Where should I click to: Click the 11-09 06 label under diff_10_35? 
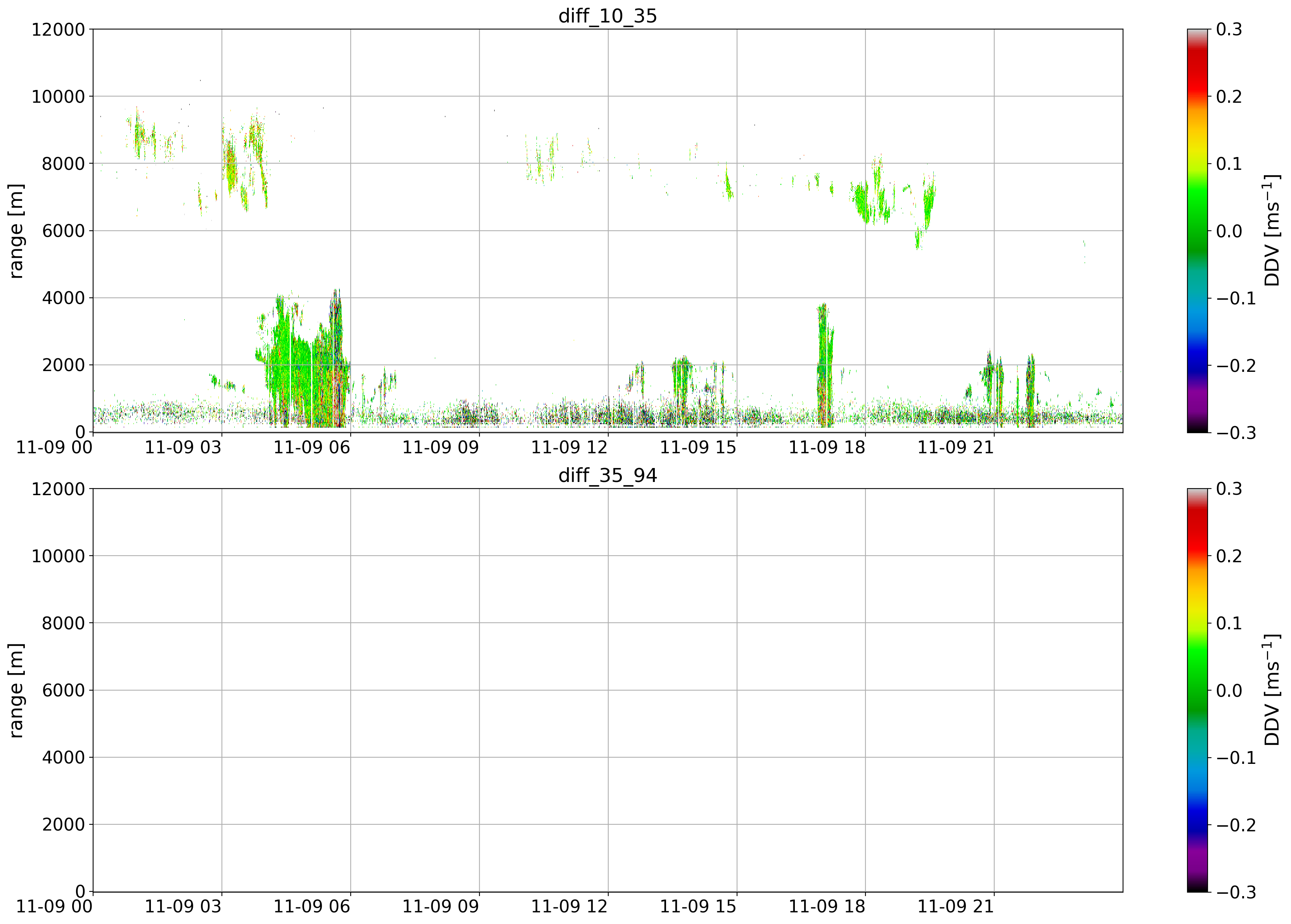(312, 447)
